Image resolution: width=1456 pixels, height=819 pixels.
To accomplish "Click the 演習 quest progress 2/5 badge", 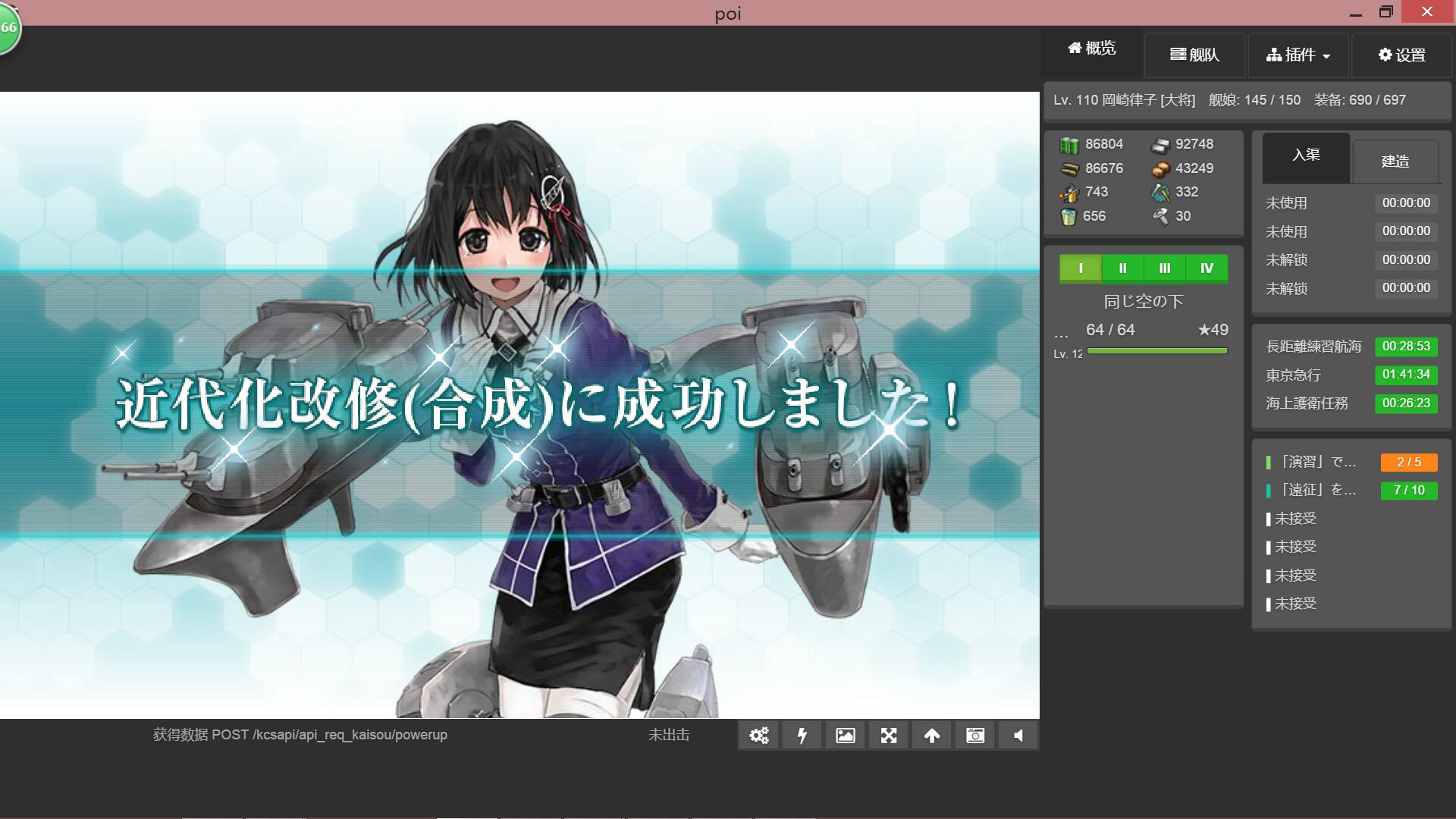I will pyautogui.click(x=1408, y=463).
